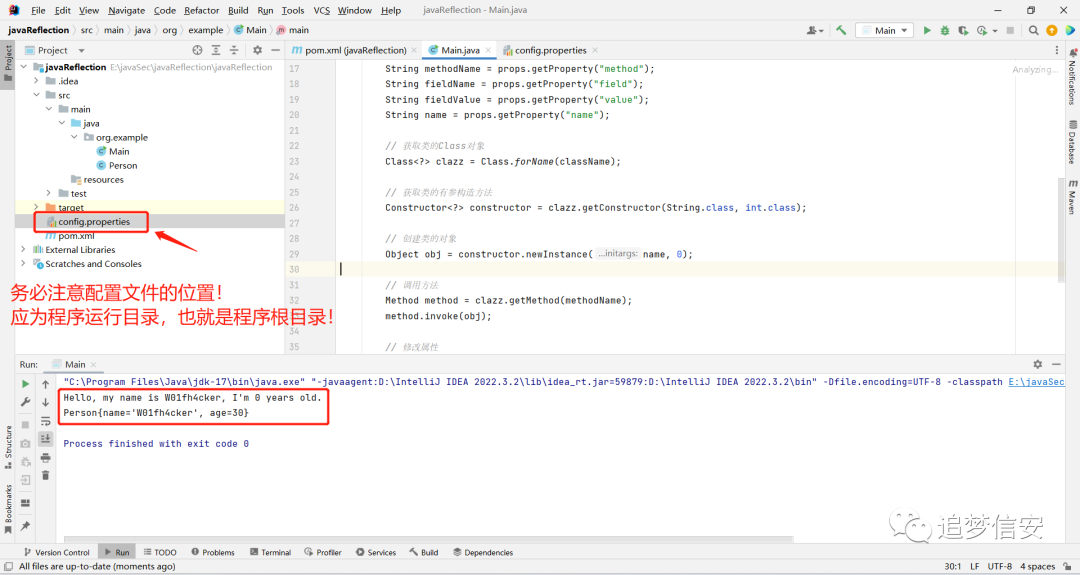Expand the test folder in tree
1080x575 pixels.
tap(49, 194)
